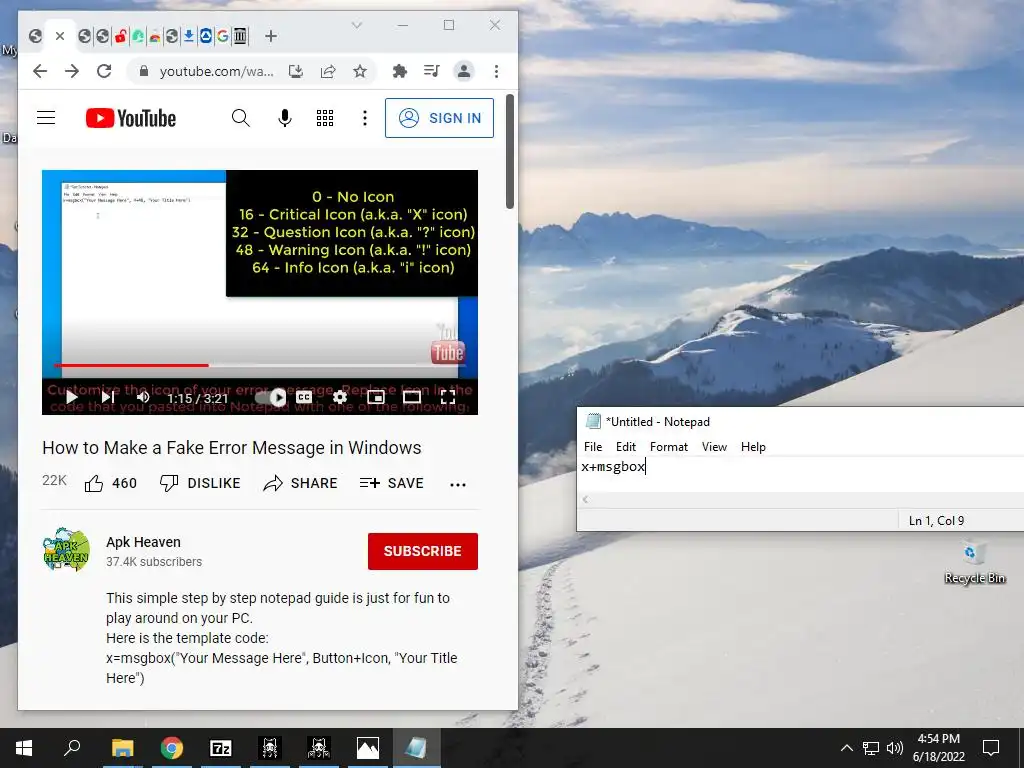This screenshot has width=1024, height=768.
Task: Click the DISLIKE button
Action: pyautogui.click(x=200, y=483)
